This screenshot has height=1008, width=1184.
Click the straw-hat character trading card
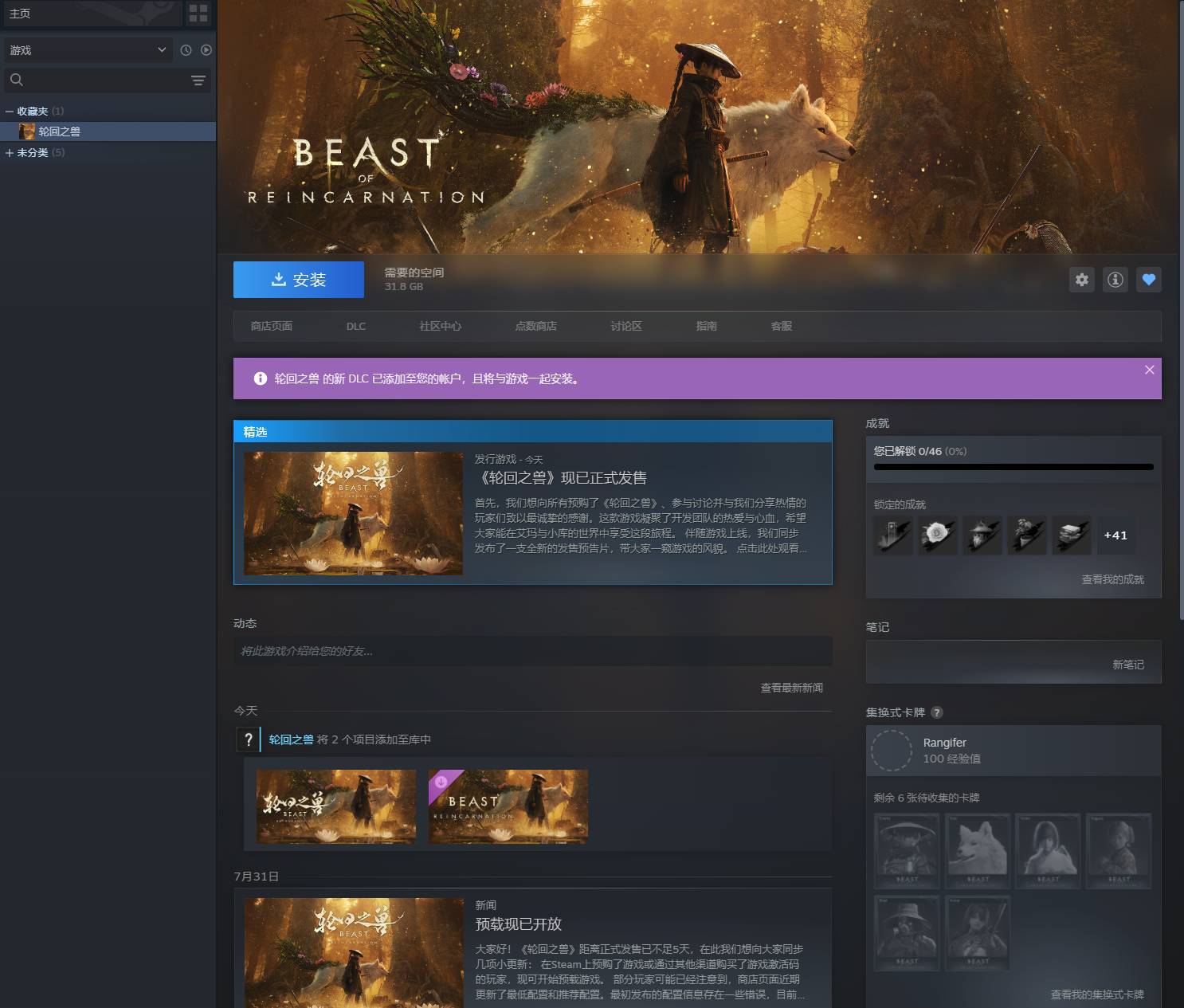[x=907, y=851]
